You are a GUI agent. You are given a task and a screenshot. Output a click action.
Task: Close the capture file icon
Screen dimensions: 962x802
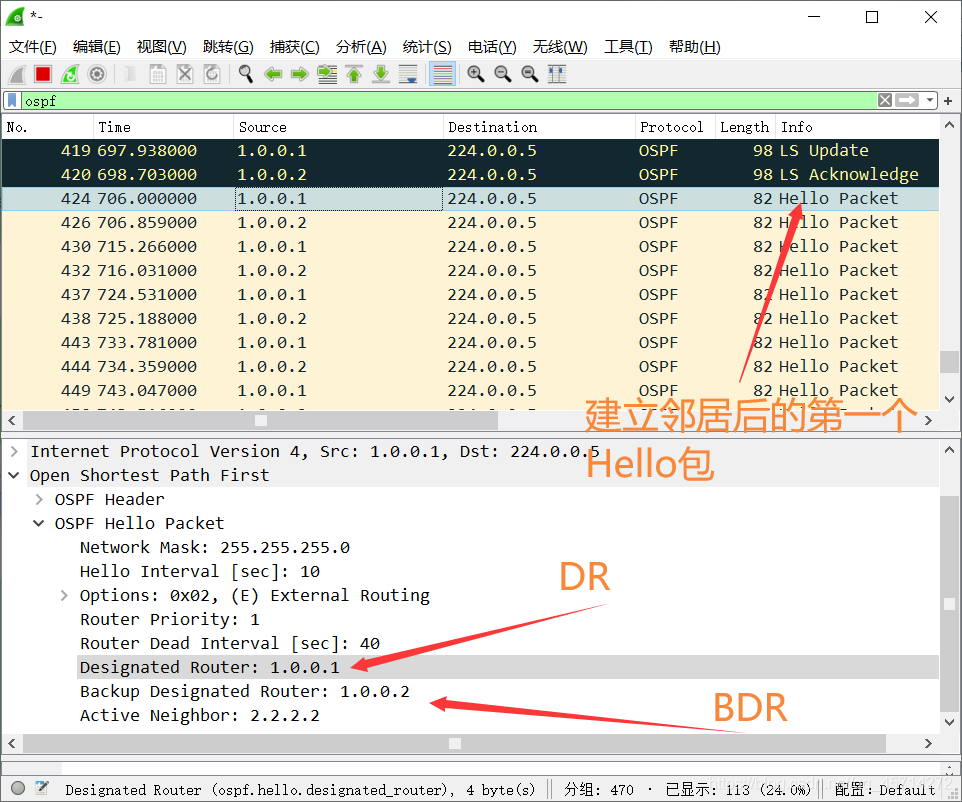coord(185,74)
